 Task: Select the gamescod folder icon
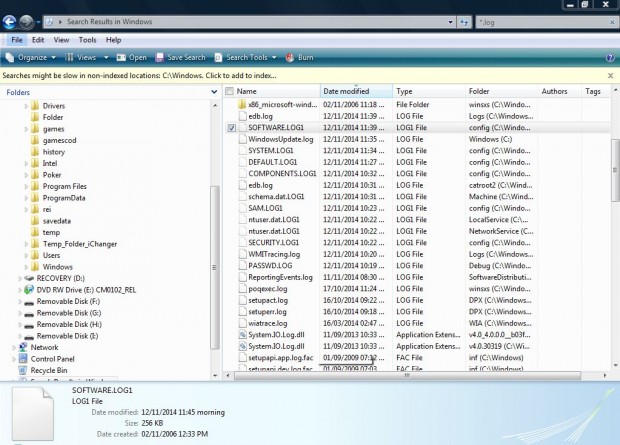tap(35, 140)
